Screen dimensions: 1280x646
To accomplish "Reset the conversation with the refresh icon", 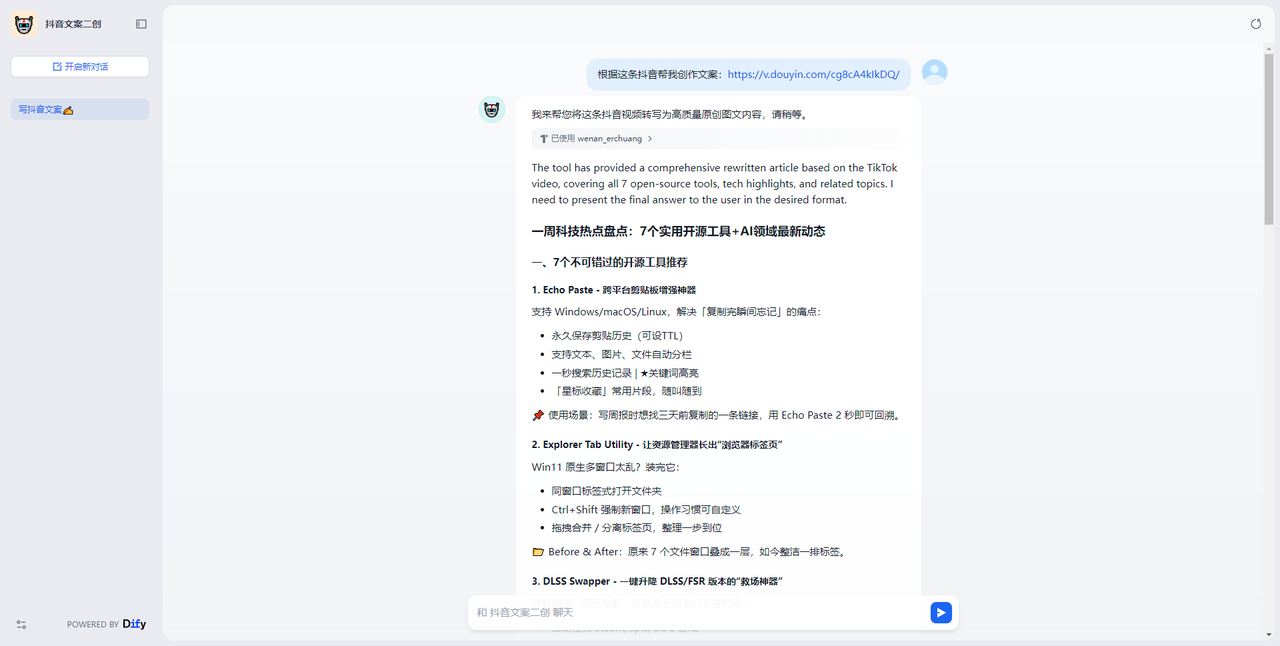I will pos(1256,24).
